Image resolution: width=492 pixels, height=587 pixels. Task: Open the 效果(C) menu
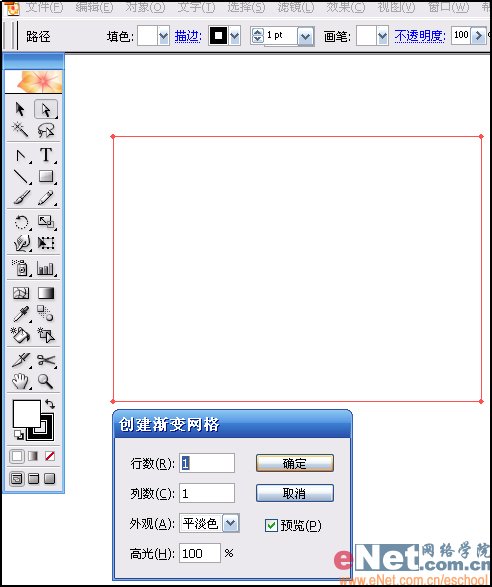[346, 7]
